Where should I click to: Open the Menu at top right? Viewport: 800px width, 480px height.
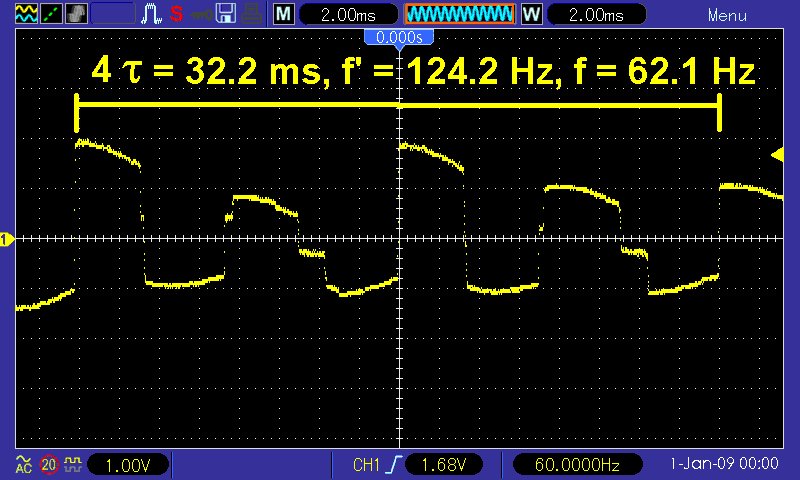coord(727,15)
